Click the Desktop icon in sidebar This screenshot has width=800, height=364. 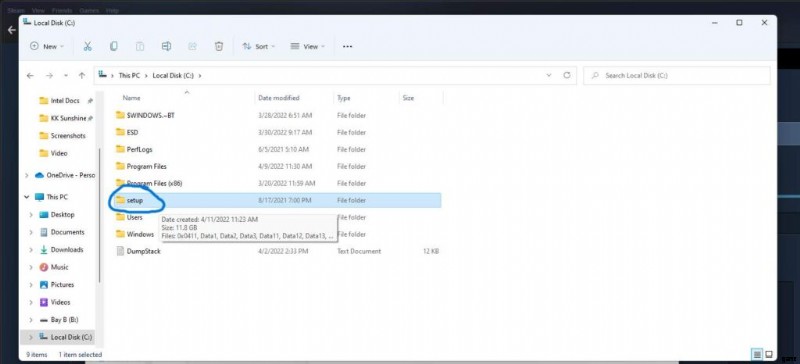click(44, 215)
